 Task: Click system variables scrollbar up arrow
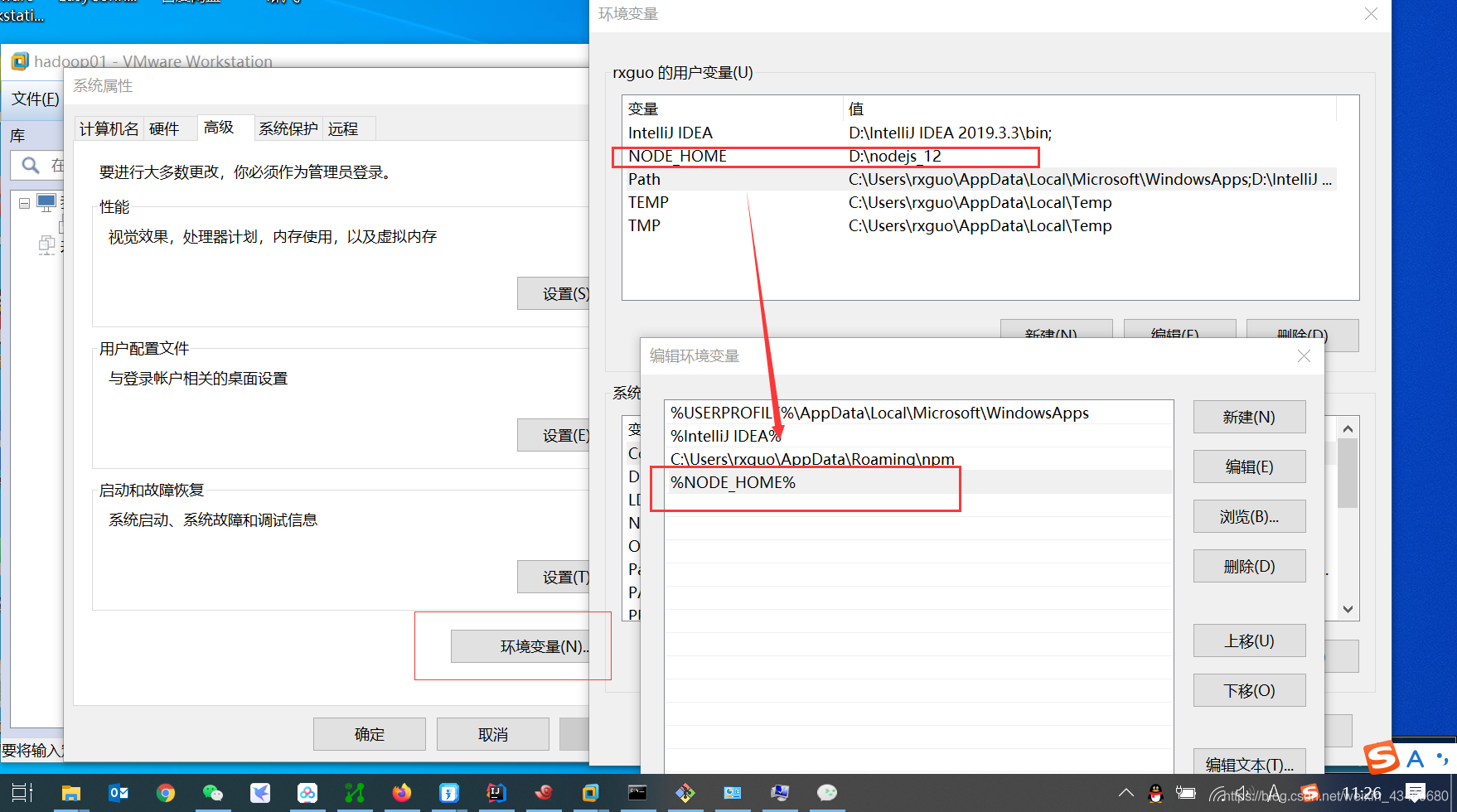pyautogui.click(x=1348, y=428)
